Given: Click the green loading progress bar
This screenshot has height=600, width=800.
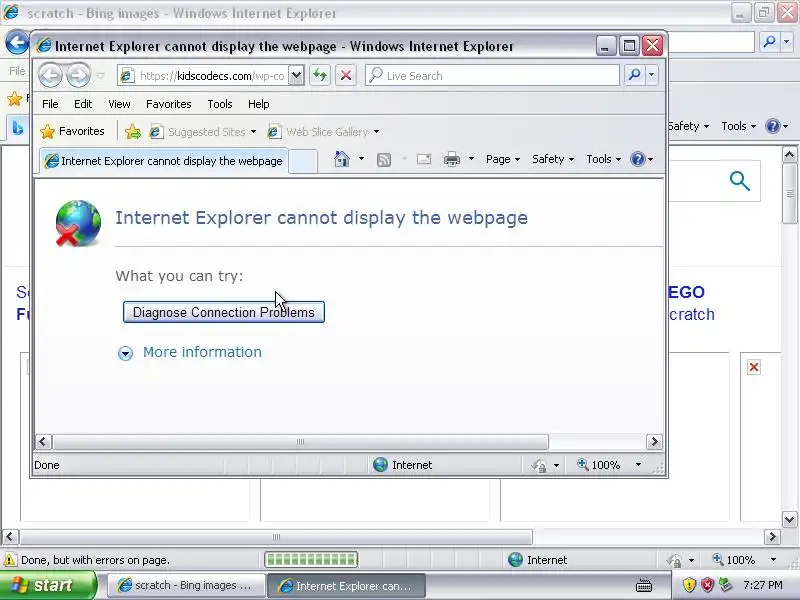Looking at the screenshot, I should pyautogui.click(x=311, y=560).
